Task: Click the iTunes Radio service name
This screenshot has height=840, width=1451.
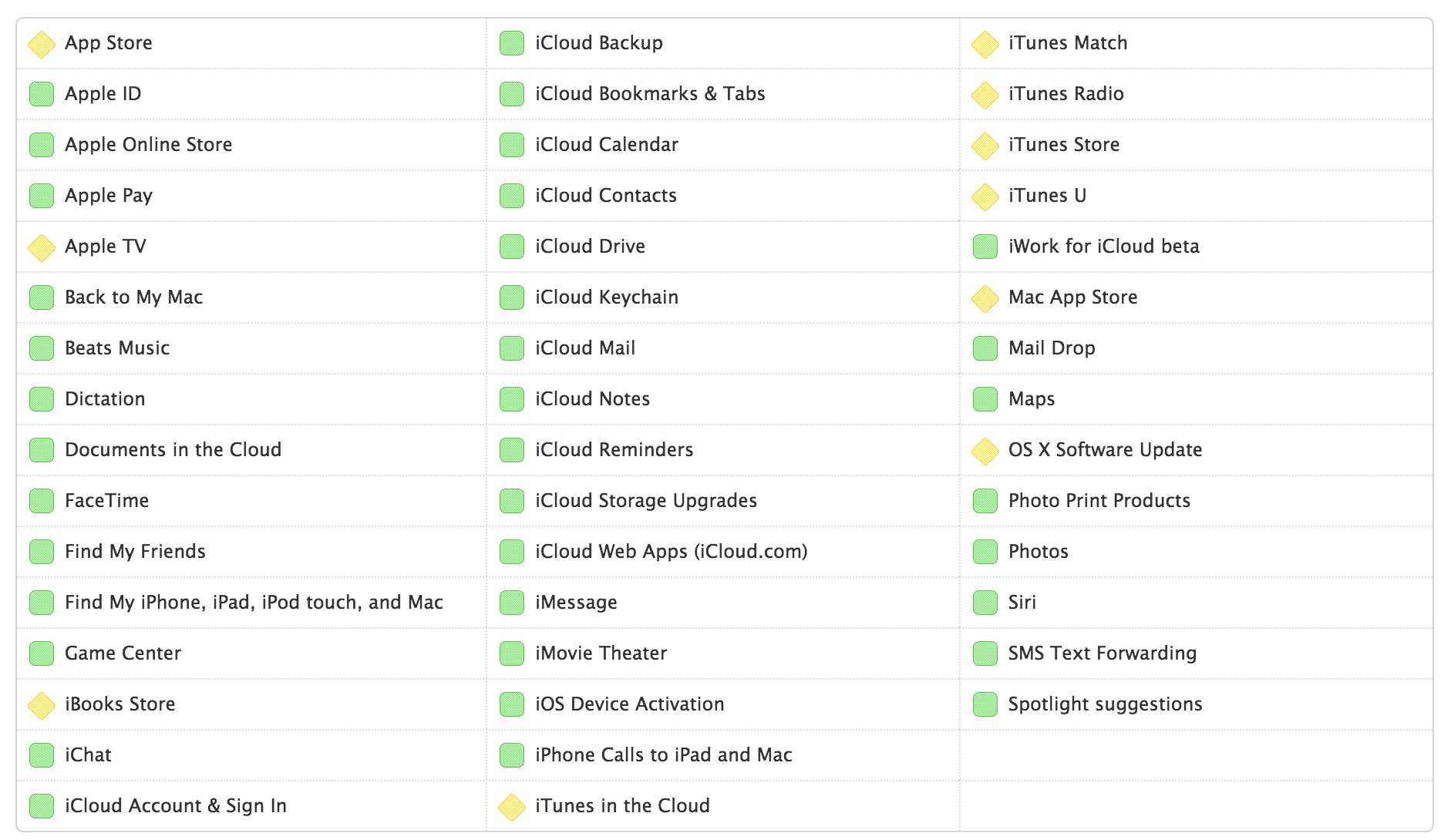Action: [x=1066, y=94]
